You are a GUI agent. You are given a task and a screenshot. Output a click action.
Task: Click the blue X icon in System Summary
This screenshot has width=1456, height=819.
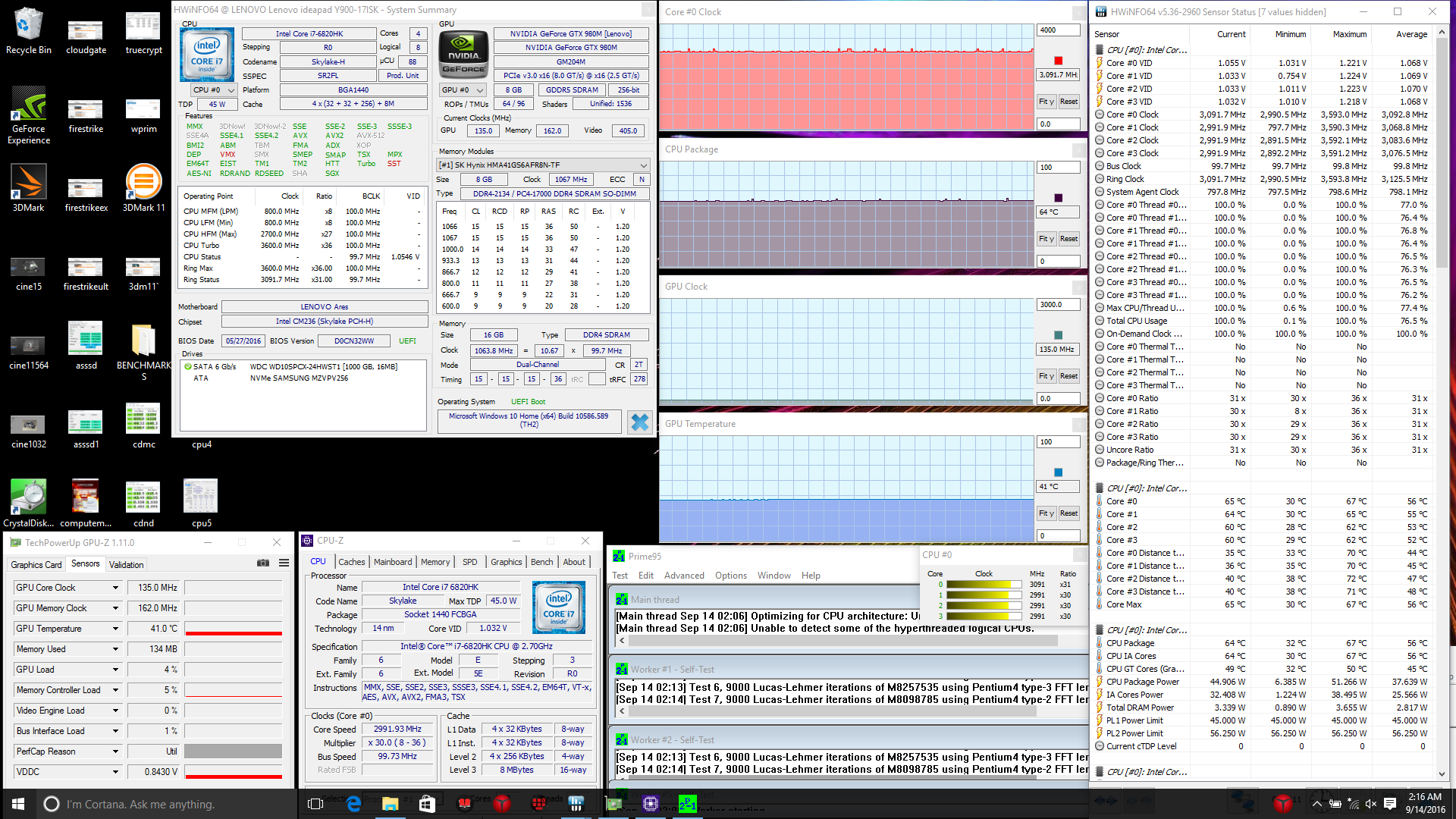pos(639,422)
